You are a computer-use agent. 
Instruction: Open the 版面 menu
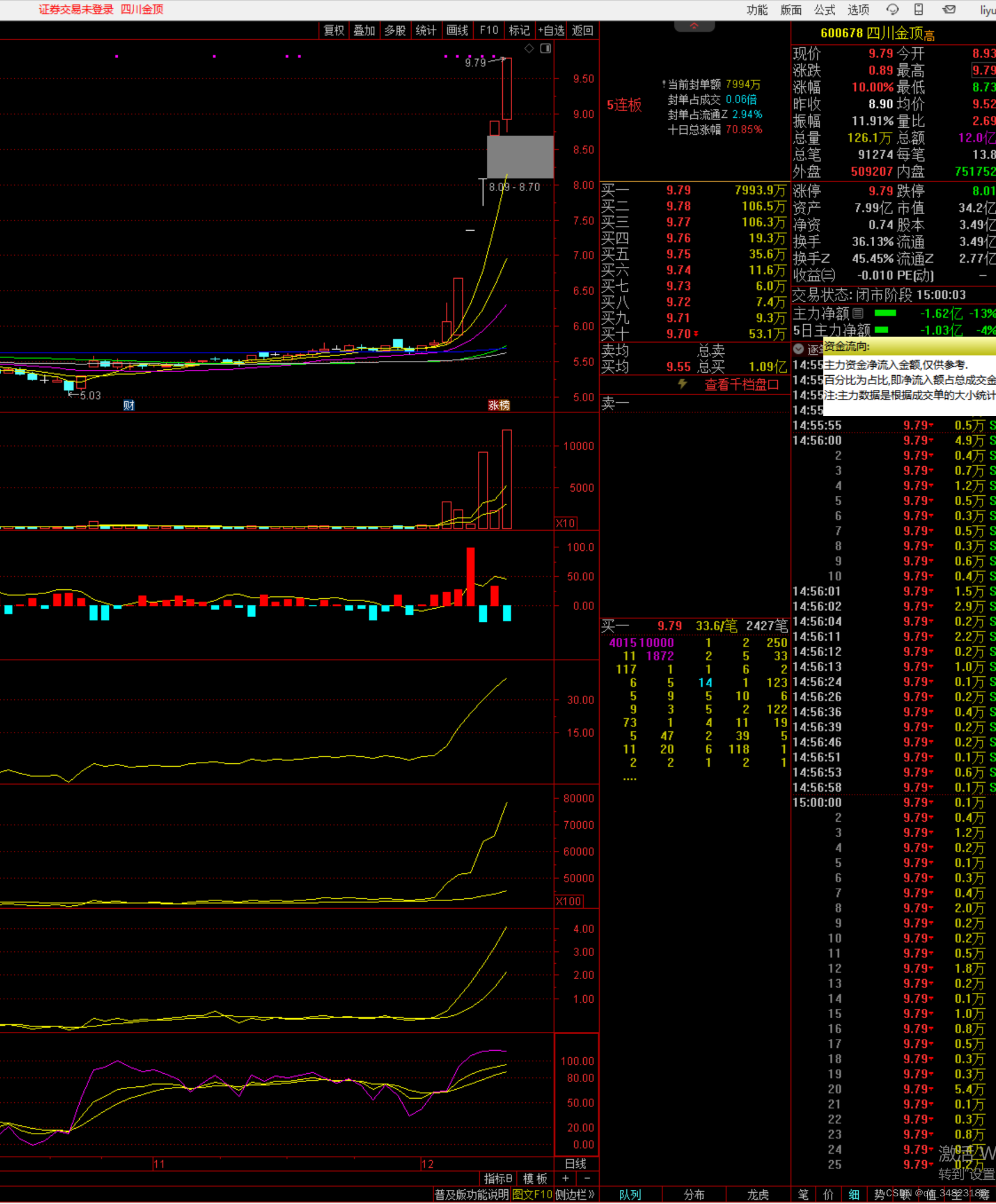(791, 9)
